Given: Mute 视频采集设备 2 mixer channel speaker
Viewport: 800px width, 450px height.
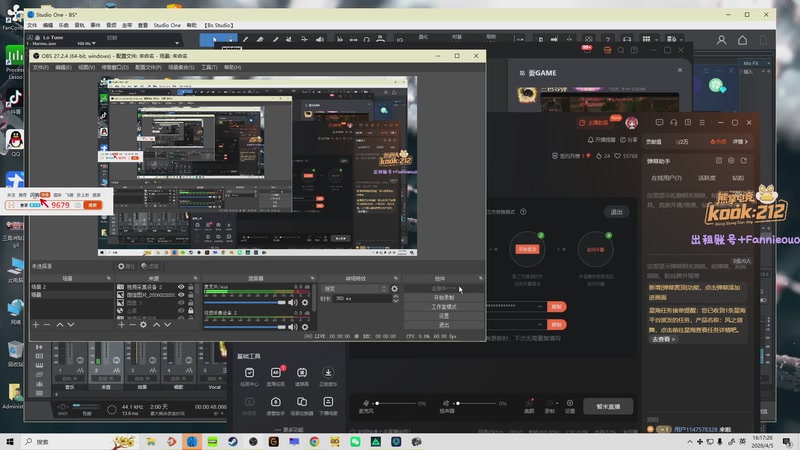Looking at the screenshot, I should coord(292,327).
